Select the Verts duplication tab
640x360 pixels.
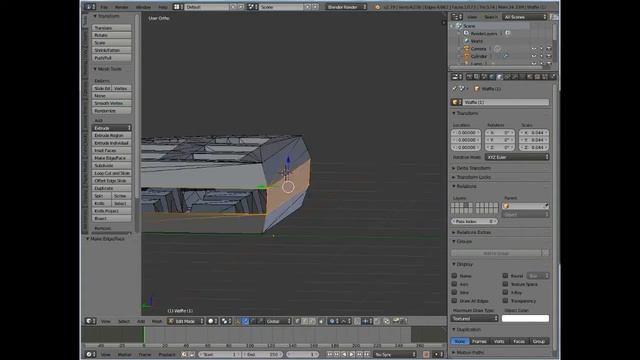tap(499, 341)
